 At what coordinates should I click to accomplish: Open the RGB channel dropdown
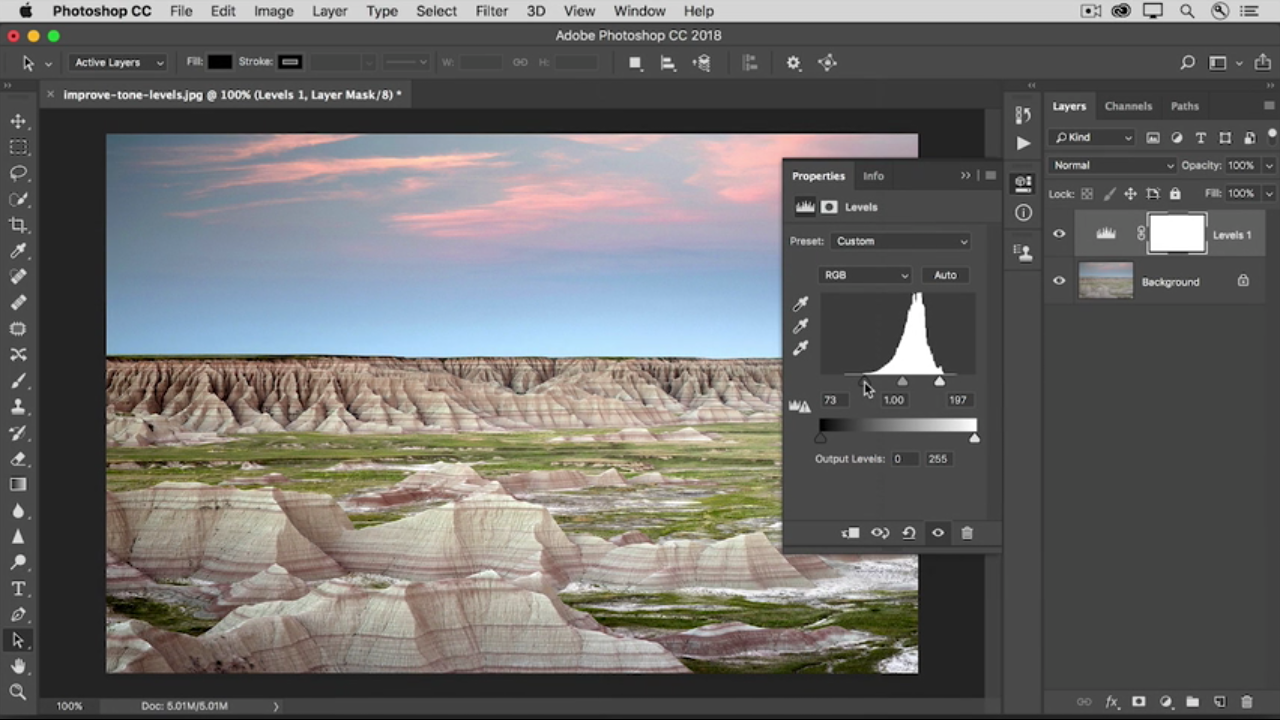865,275
